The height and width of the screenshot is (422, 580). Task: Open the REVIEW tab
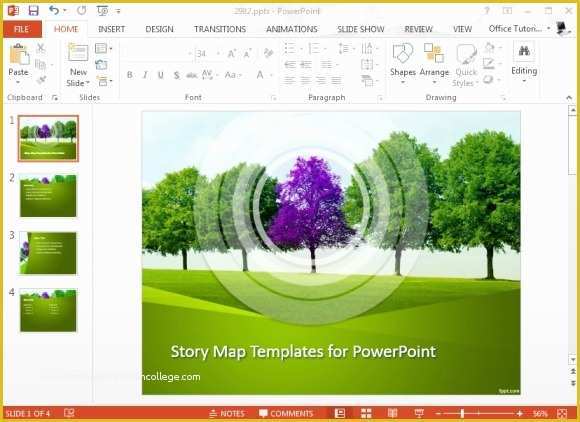418,29
